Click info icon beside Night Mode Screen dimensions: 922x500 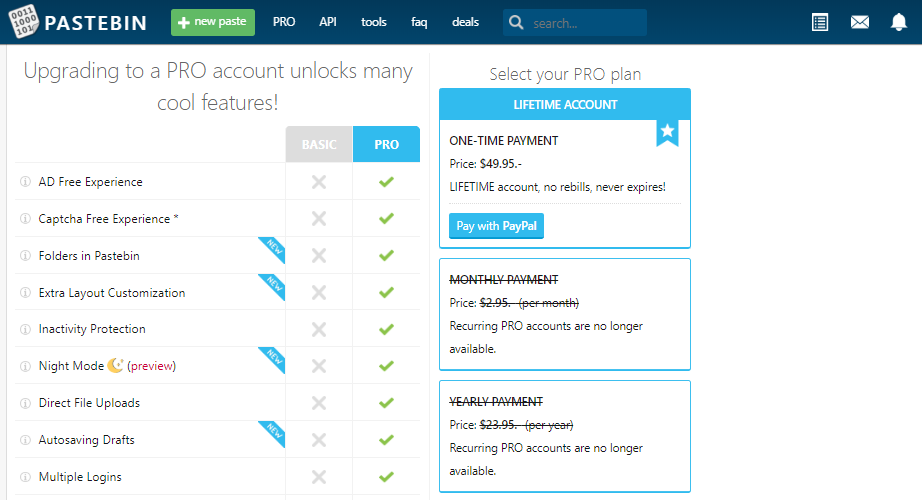pyautogui.click(x=25, y=366)
